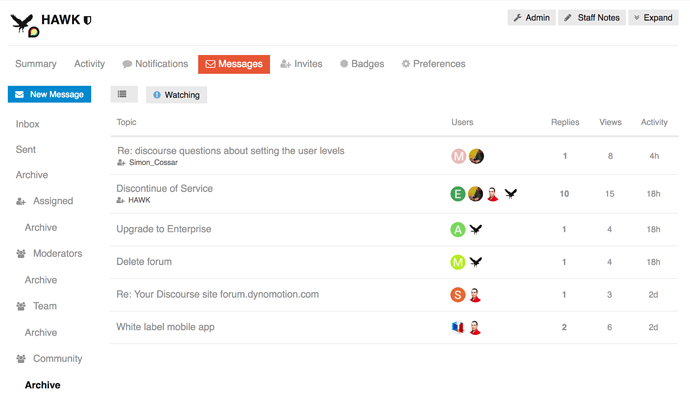Click the pink M avatar in first topic row

tap(458, 156)
